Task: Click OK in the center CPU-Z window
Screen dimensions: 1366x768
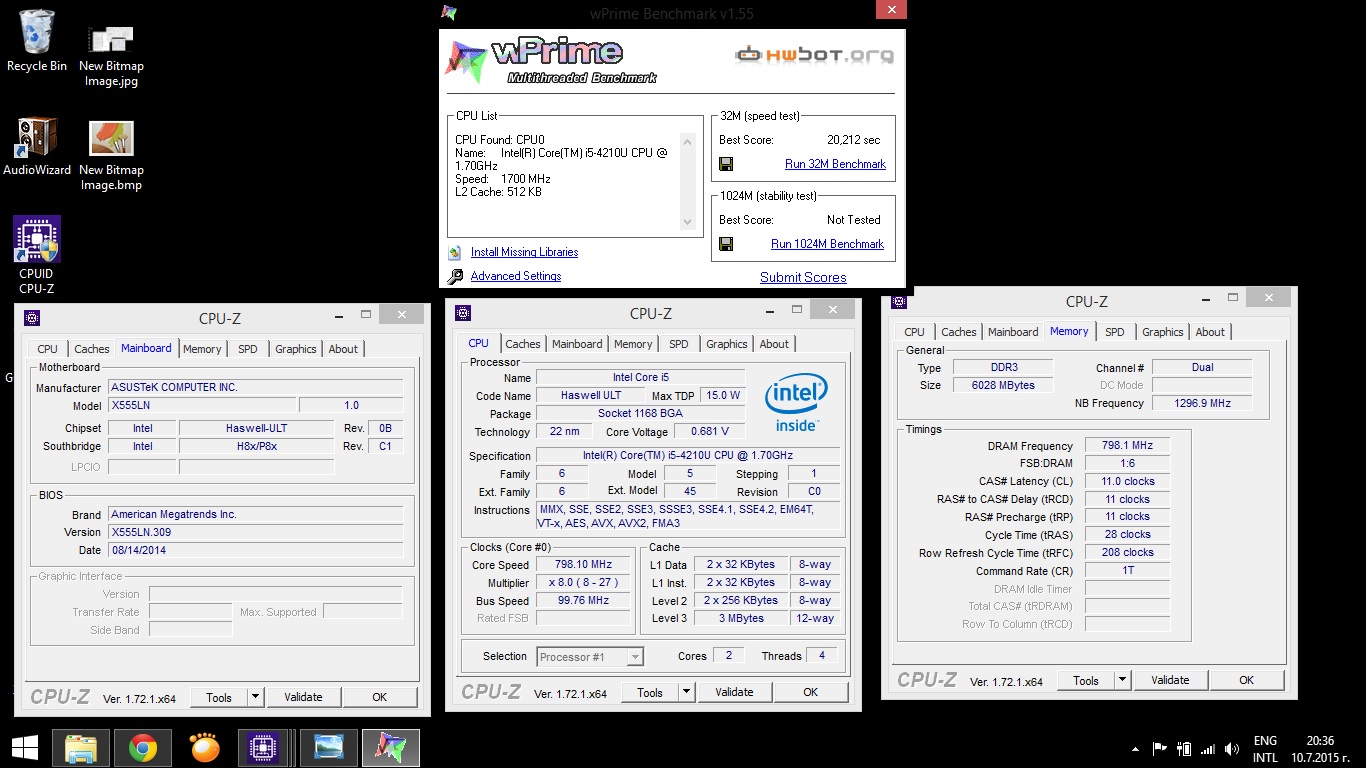Action: click(811, 692)
